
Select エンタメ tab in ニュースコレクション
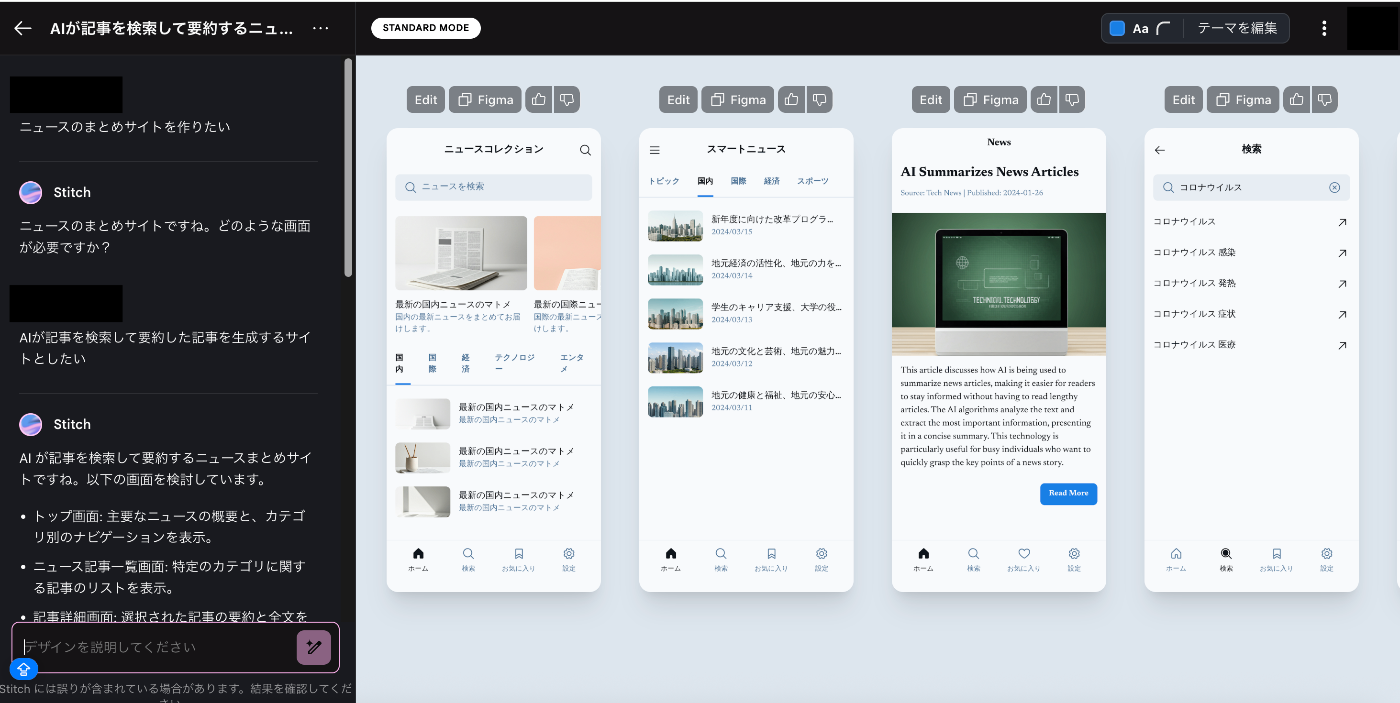(572, 363)
